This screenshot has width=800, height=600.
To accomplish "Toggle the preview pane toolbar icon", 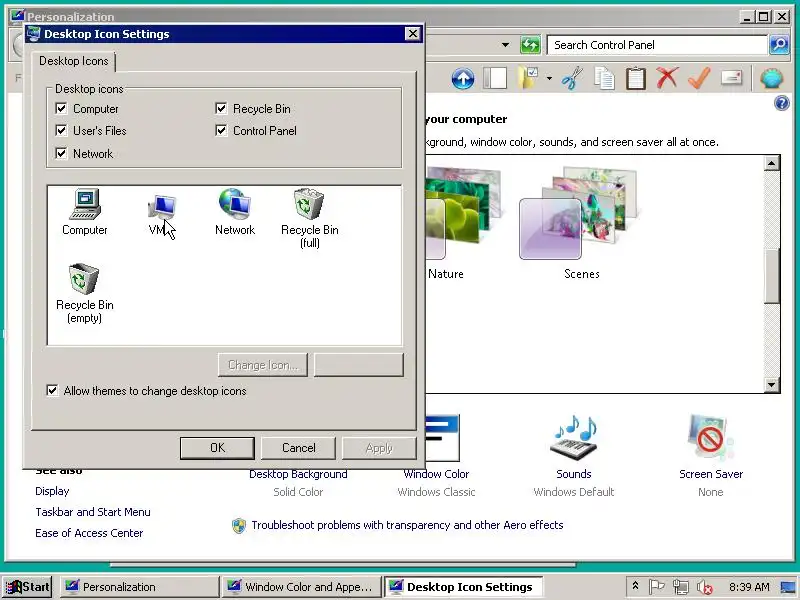I will point(495,79).
